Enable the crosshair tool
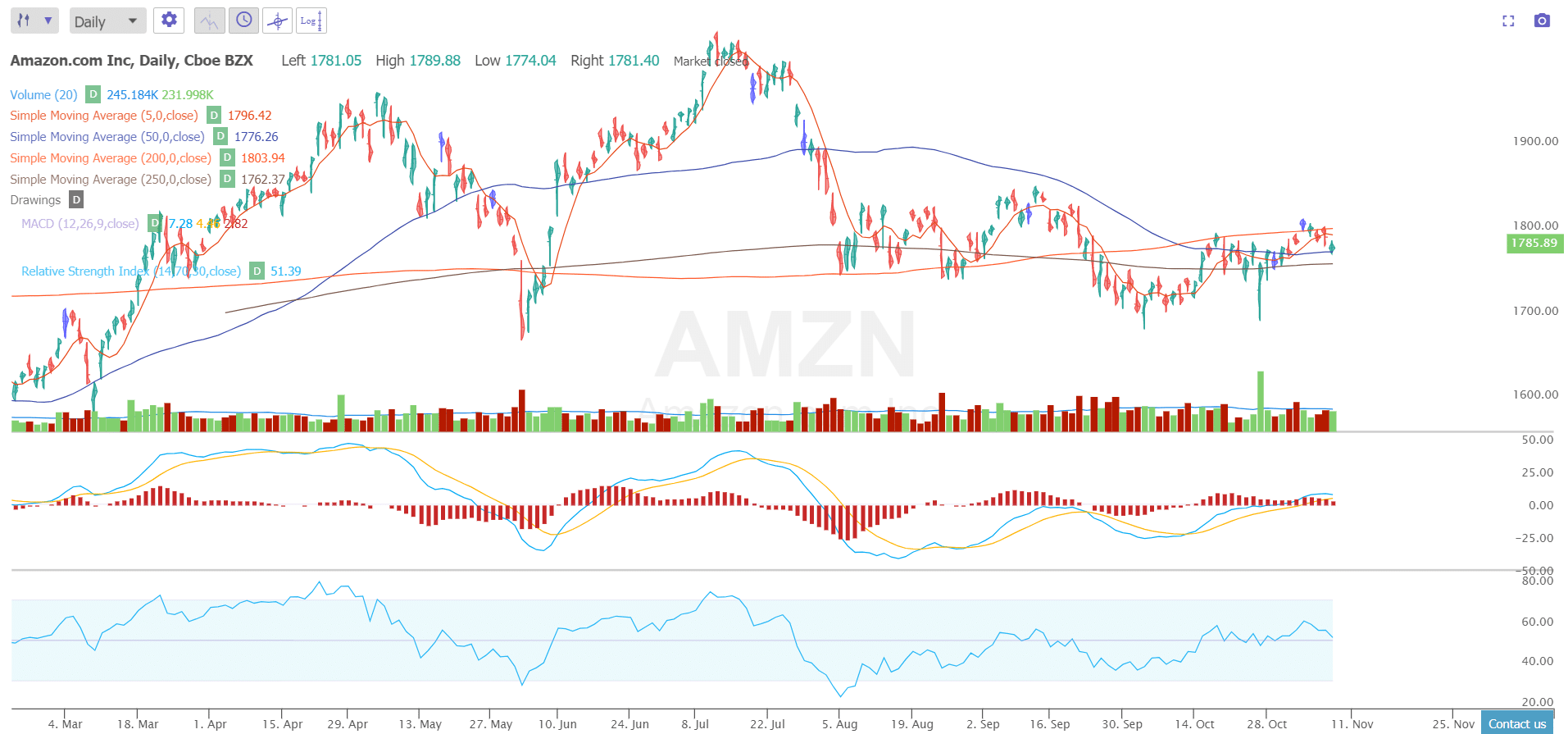Screen dimensions: 1568x734 [x=278, y=21]
